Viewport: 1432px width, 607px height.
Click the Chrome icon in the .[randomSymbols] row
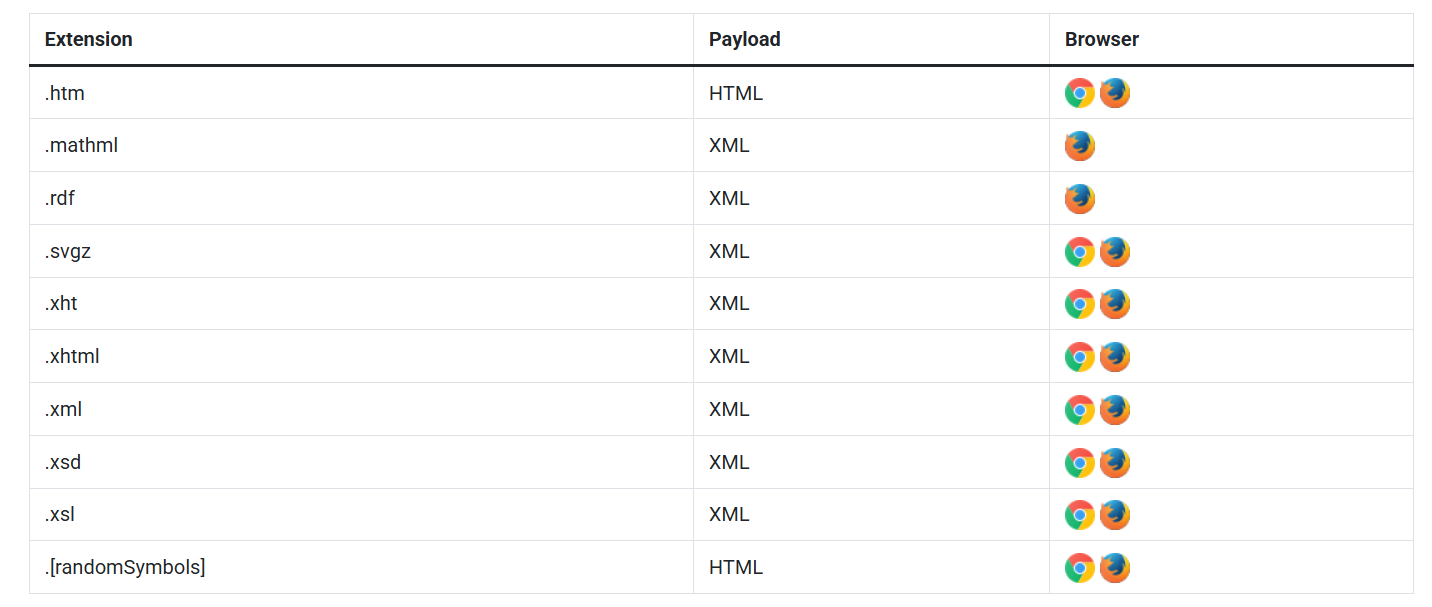point(1079,568)
